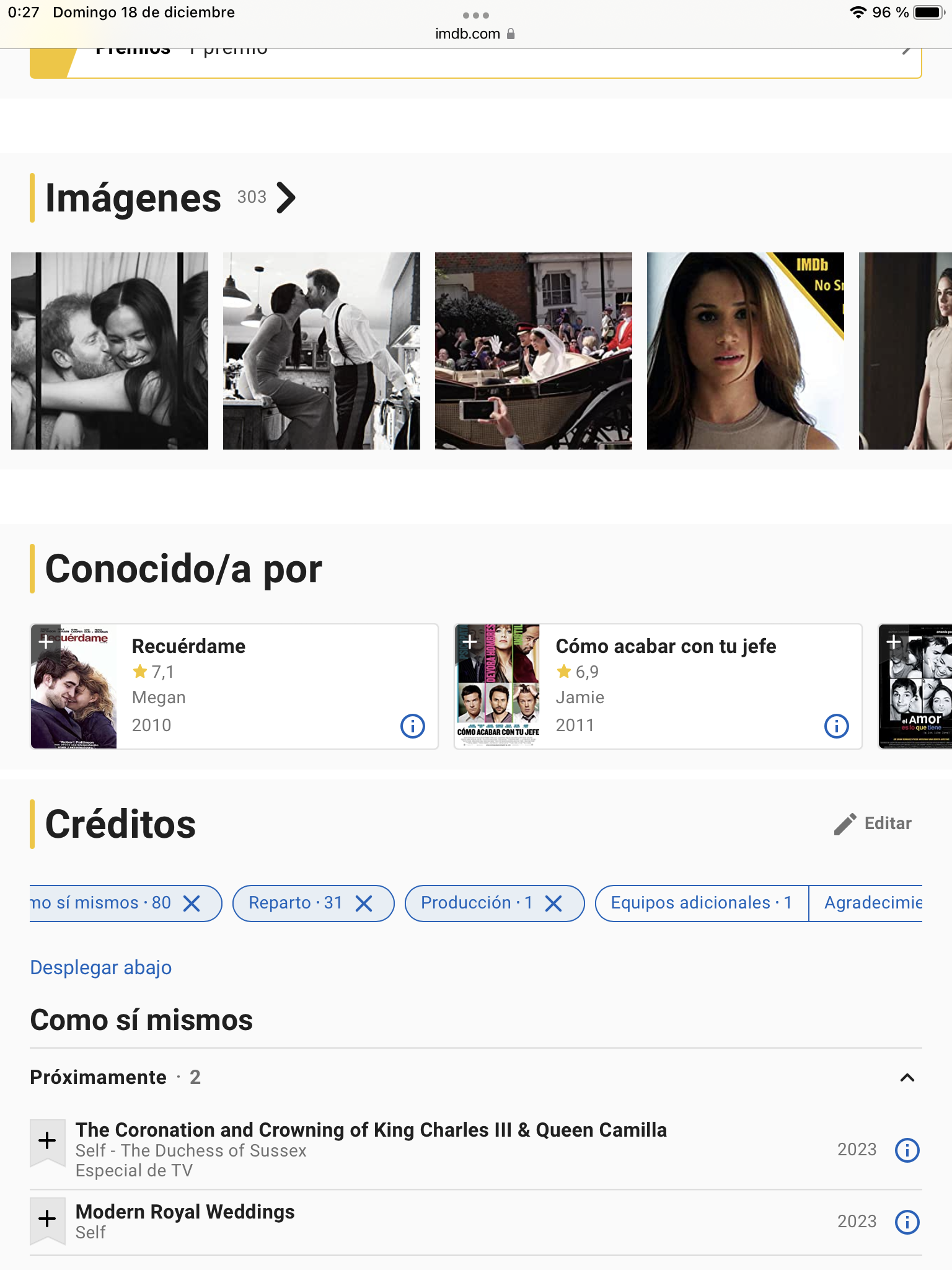Add Recuérdame to watchlist with plus ribbon
Screen dimensions: 952x1270
[46, 642]
